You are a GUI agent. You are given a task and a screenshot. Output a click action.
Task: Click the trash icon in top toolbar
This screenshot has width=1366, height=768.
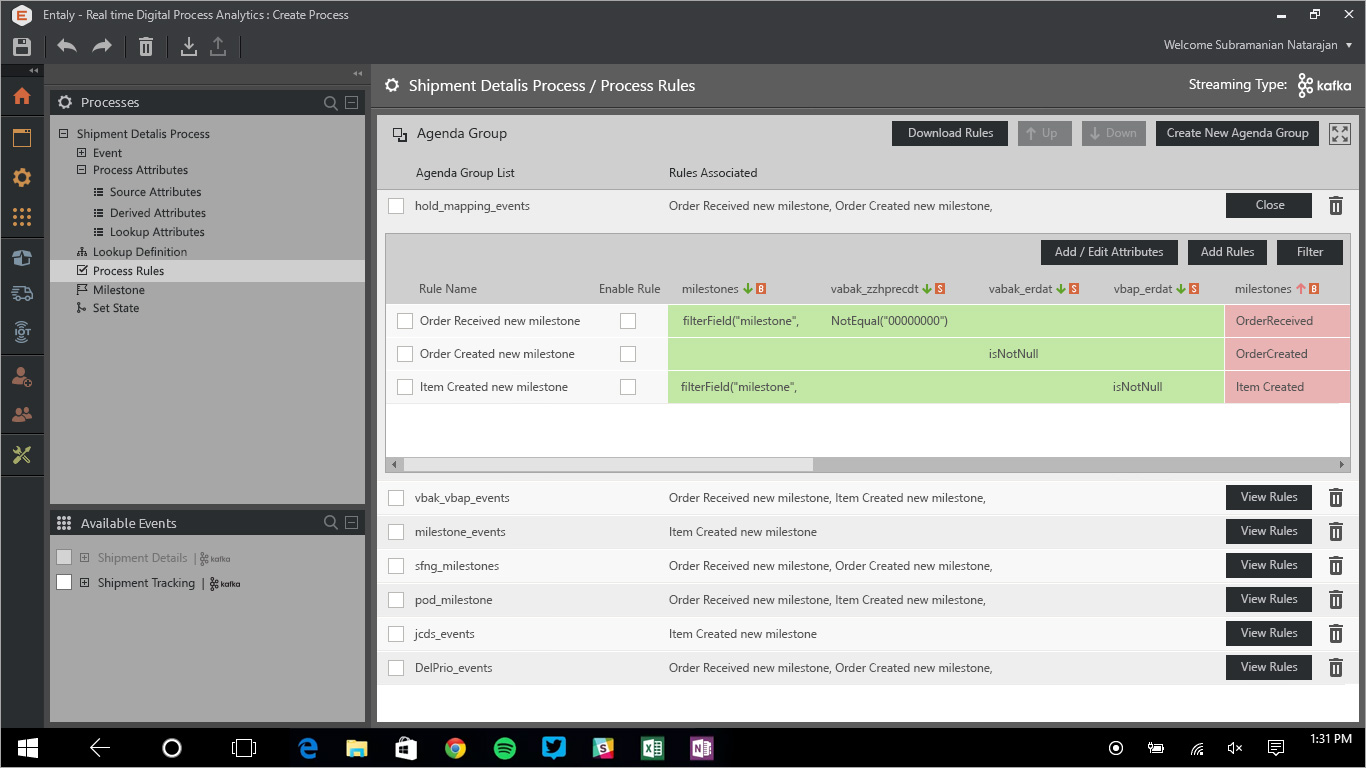(146, 47)
